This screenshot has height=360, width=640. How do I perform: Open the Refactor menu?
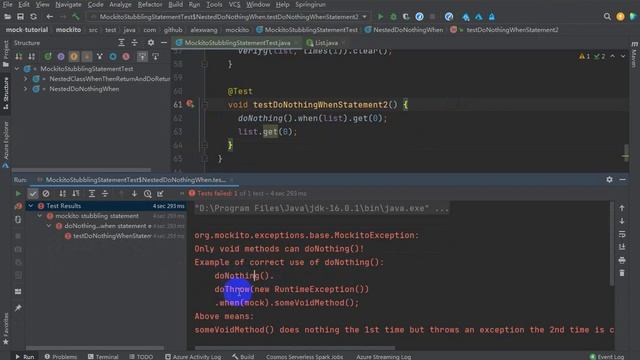(150, 4)
